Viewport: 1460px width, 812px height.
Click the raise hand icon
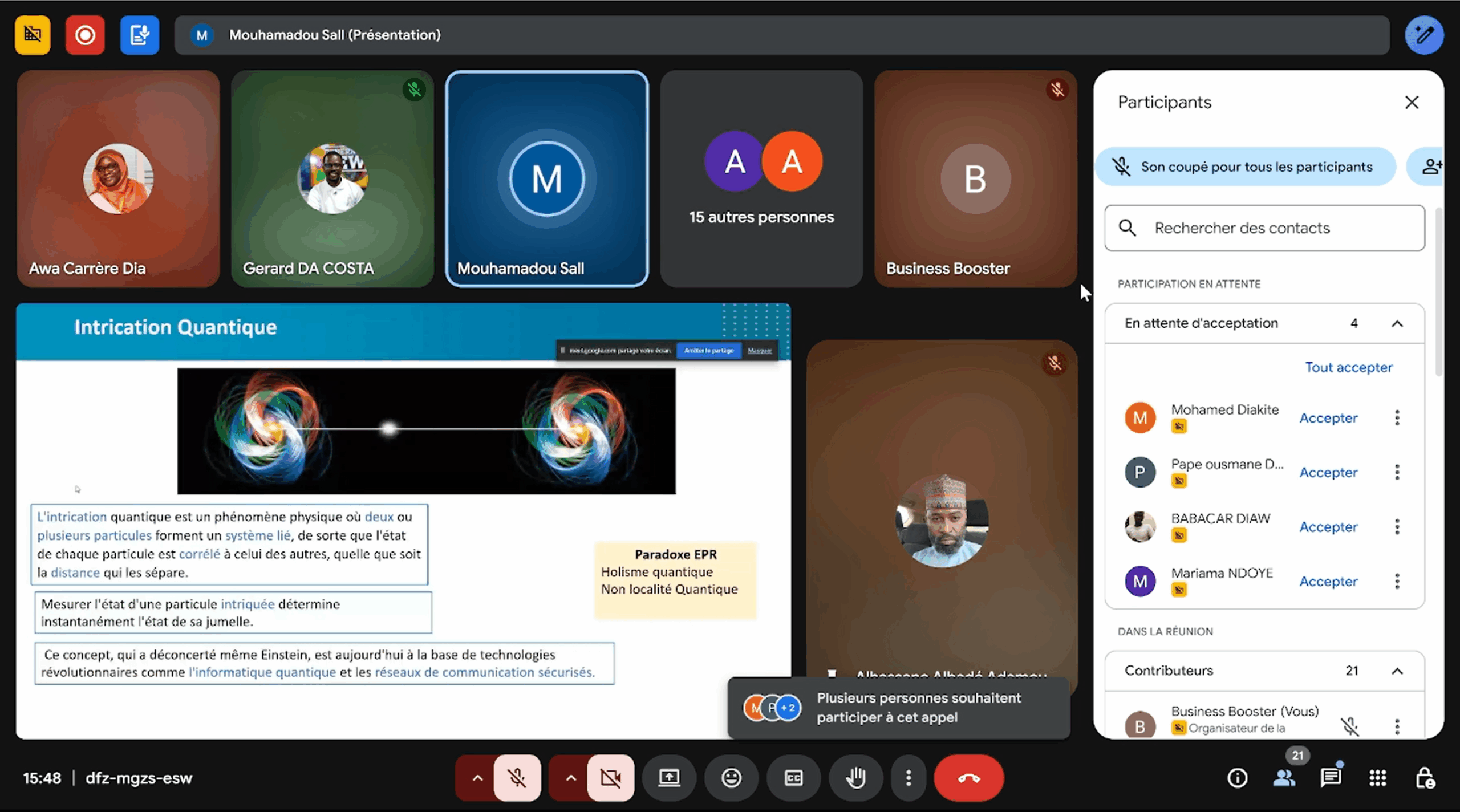[x=855, y=778]
